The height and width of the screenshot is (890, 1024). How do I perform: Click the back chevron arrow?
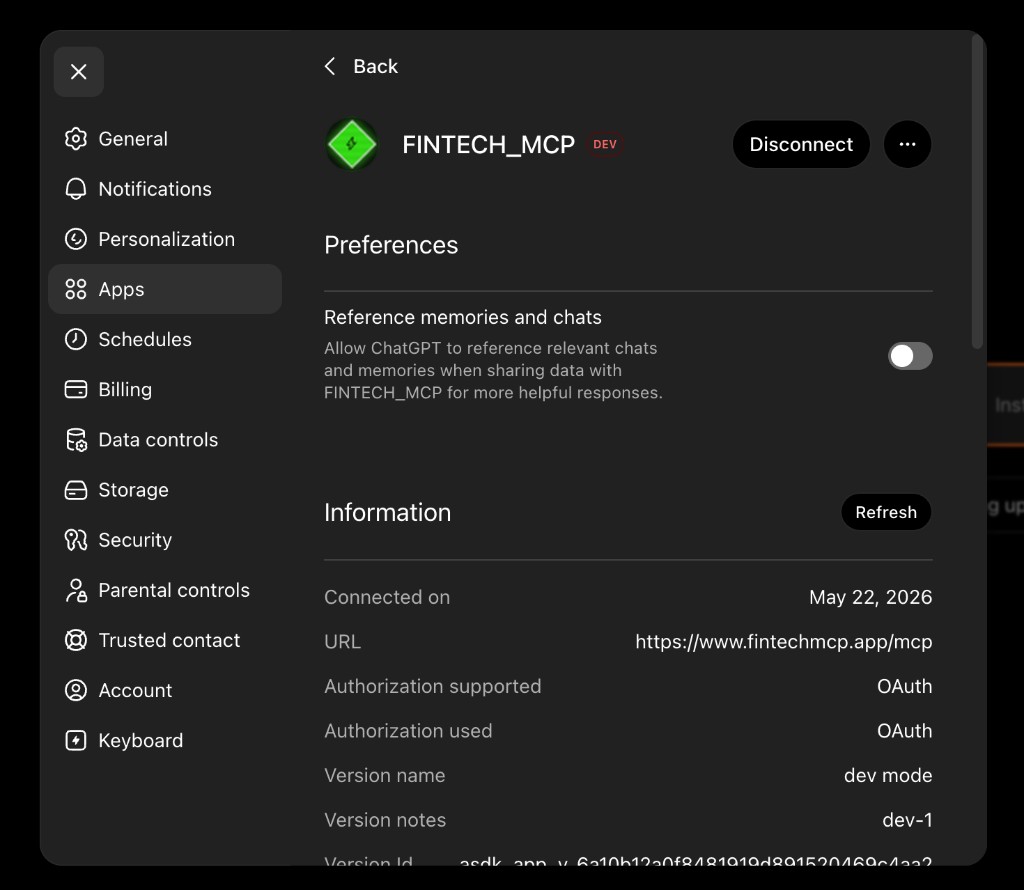[x=330, y=66]
